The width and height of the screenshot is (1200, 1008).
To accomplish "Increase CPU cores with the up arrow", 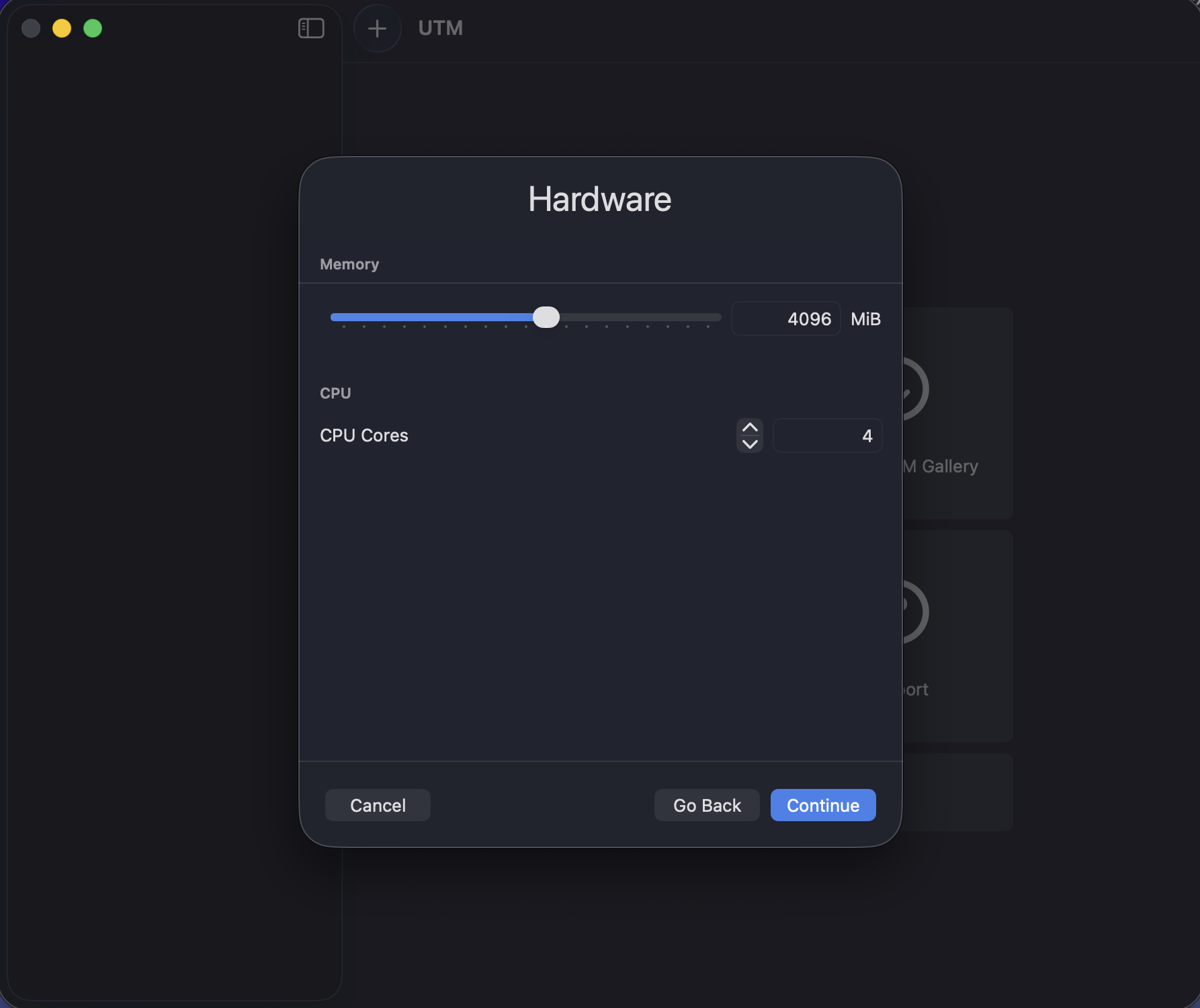I will click(750, 427).
